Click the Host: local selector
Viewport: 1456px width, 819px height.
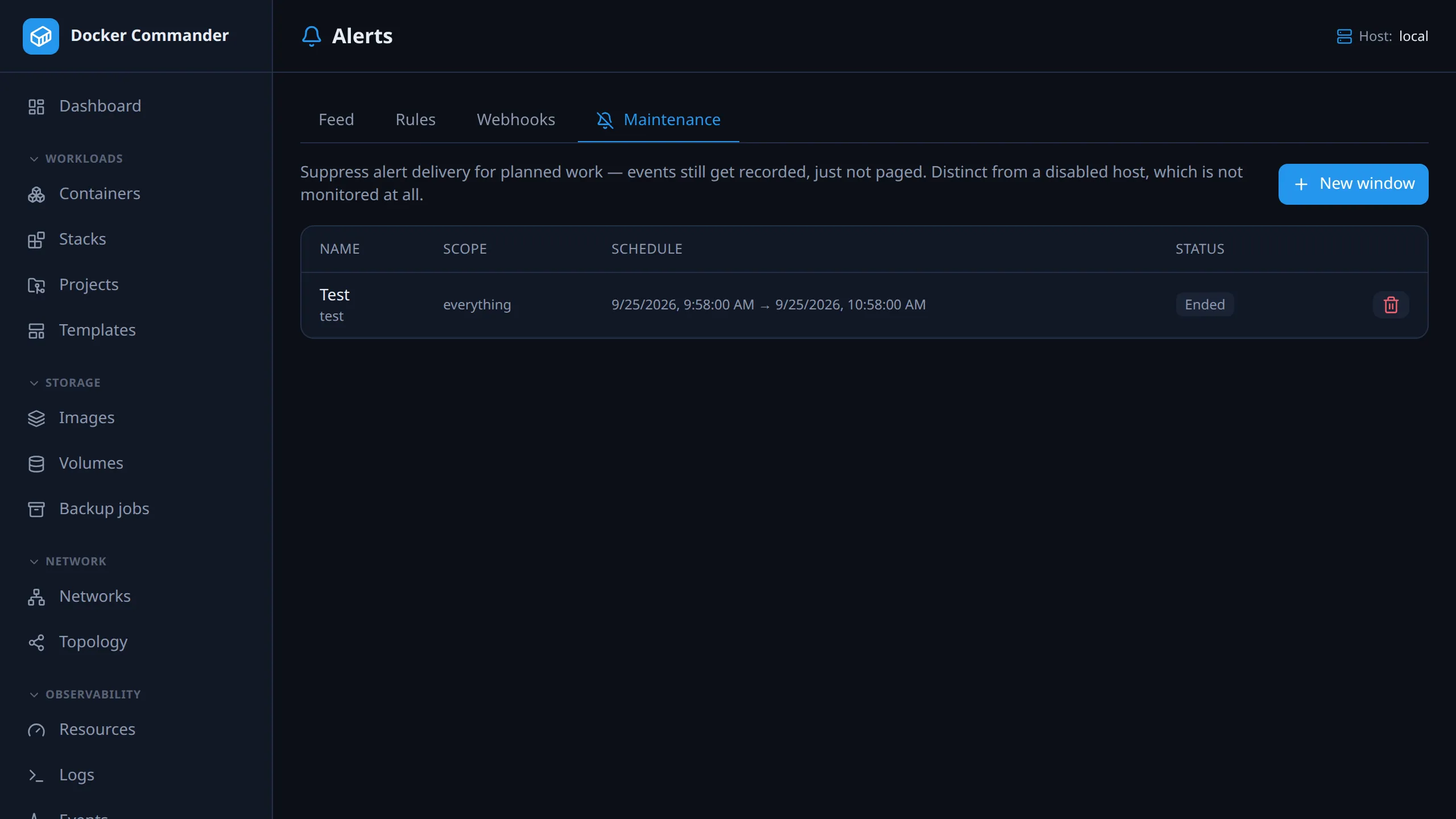(x=1382, y=36)
